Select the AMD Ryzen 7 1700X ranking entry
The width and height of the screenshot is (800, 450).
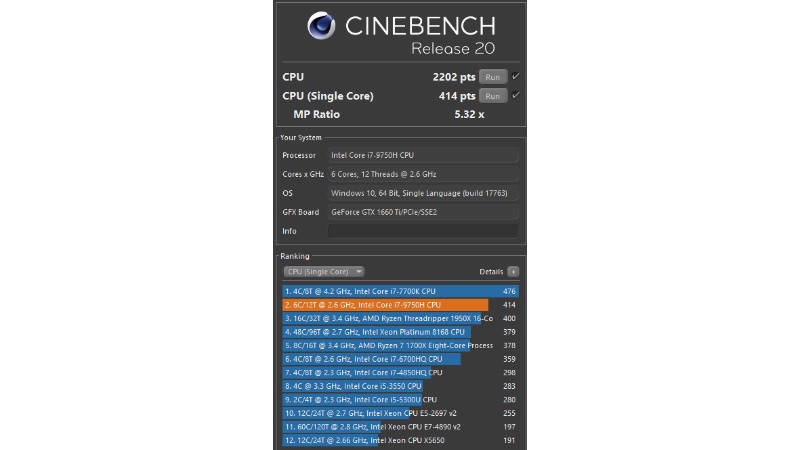[401, 345]
